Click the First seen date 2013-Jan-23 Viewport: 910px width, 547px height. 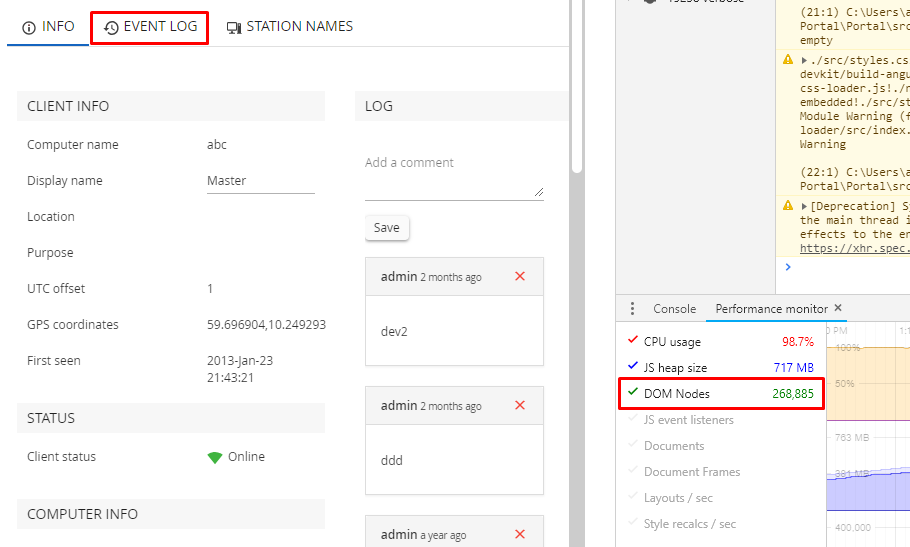[x=240, y=361]
